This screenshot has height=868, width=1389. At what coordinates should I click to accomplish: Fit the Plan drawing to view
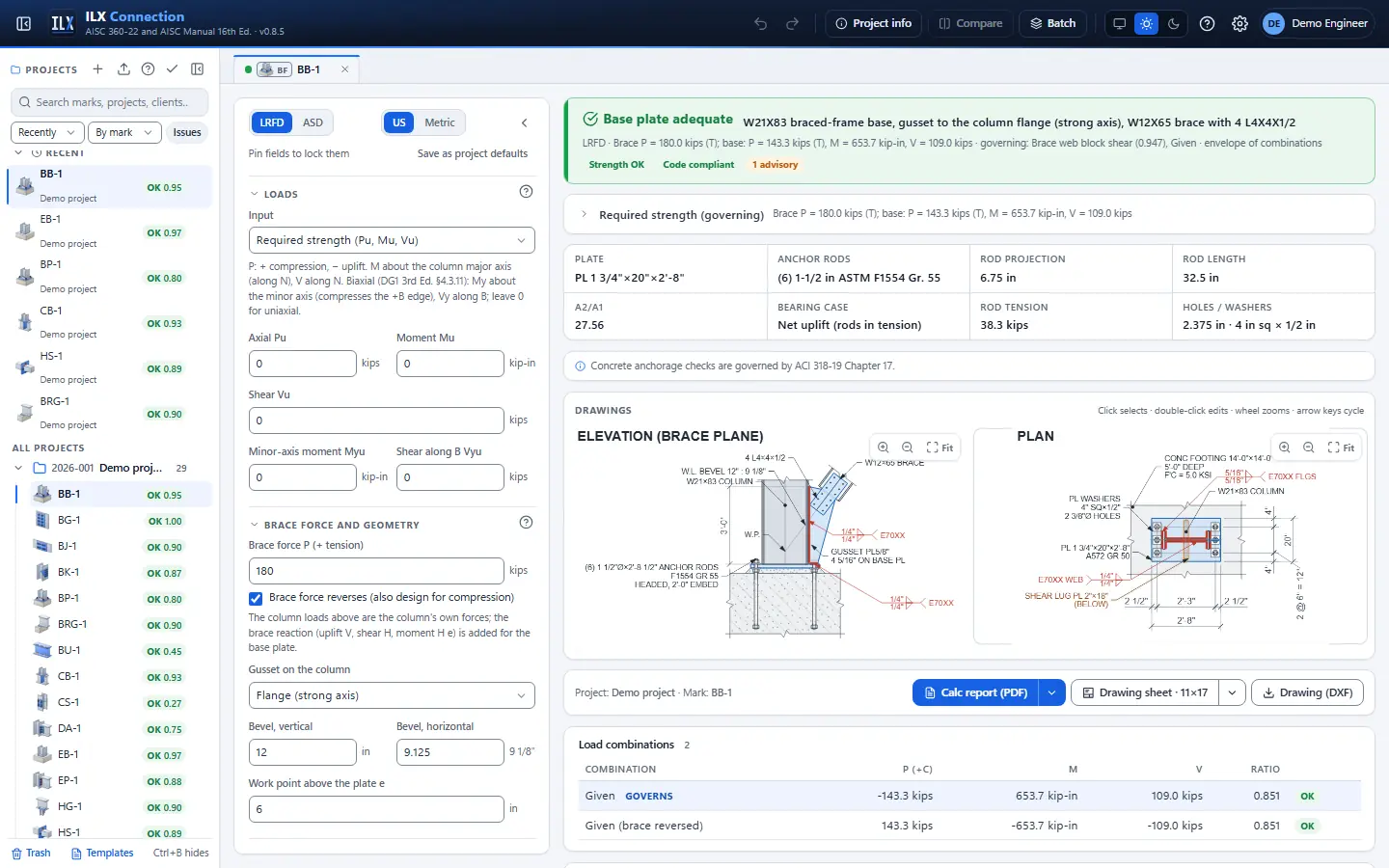(1341, 448)
